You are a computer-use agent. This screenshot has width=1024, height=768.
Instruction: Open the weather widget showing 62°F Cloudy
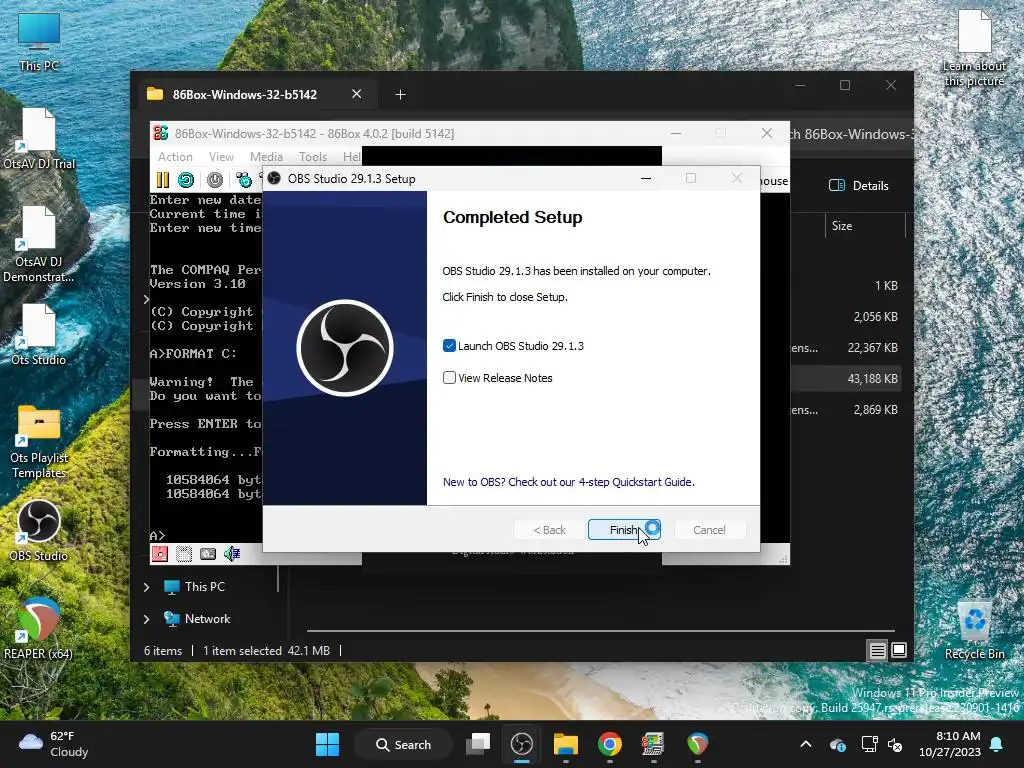pyautogui.click(x=54, y=744)
